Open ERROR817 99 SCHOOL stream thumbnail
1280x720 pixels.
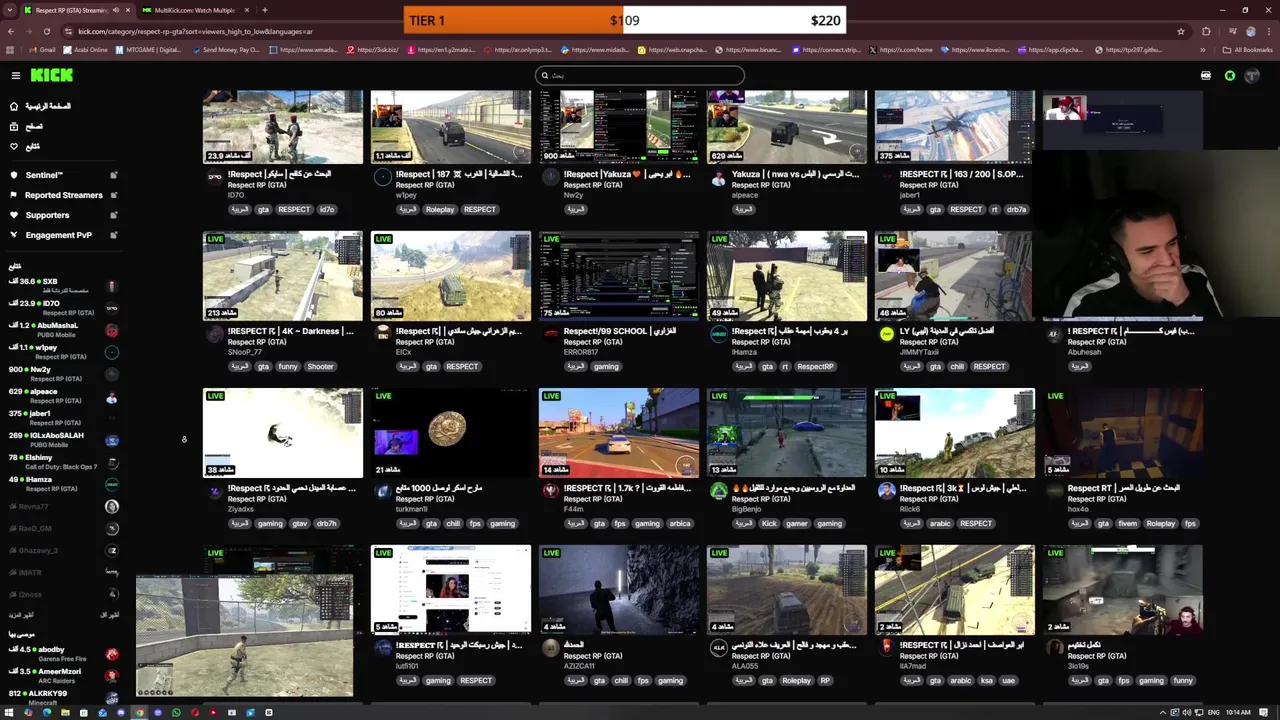[x=619, y=276]
